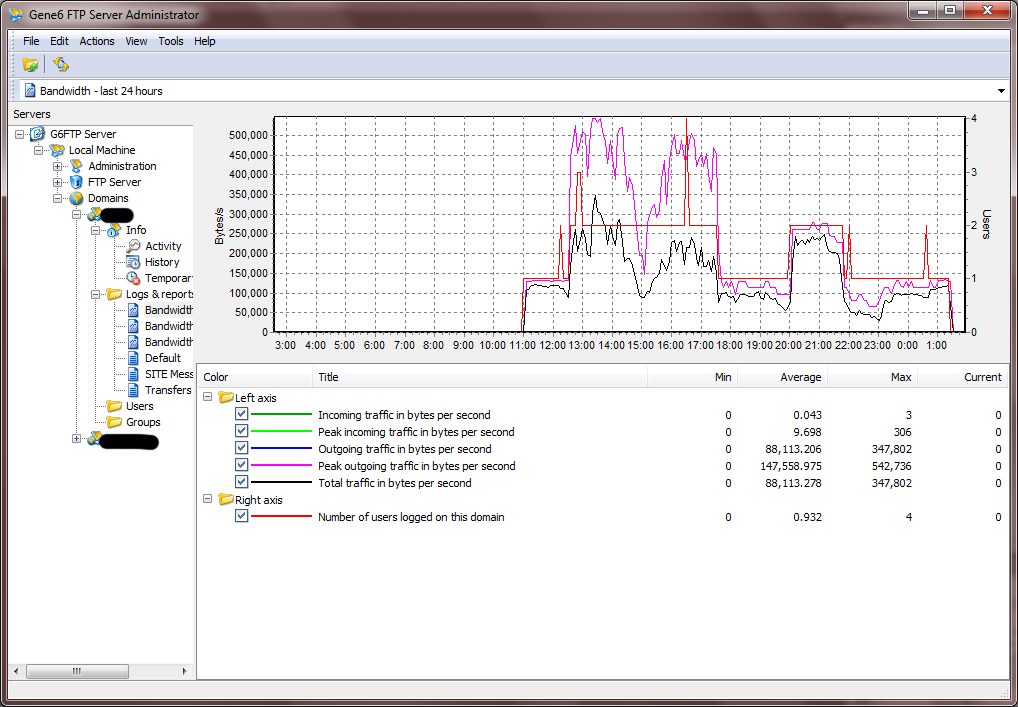Collapse the Local Machine tree node
1018x707 pixels.
pyautogui.click(x=38, y=150)
